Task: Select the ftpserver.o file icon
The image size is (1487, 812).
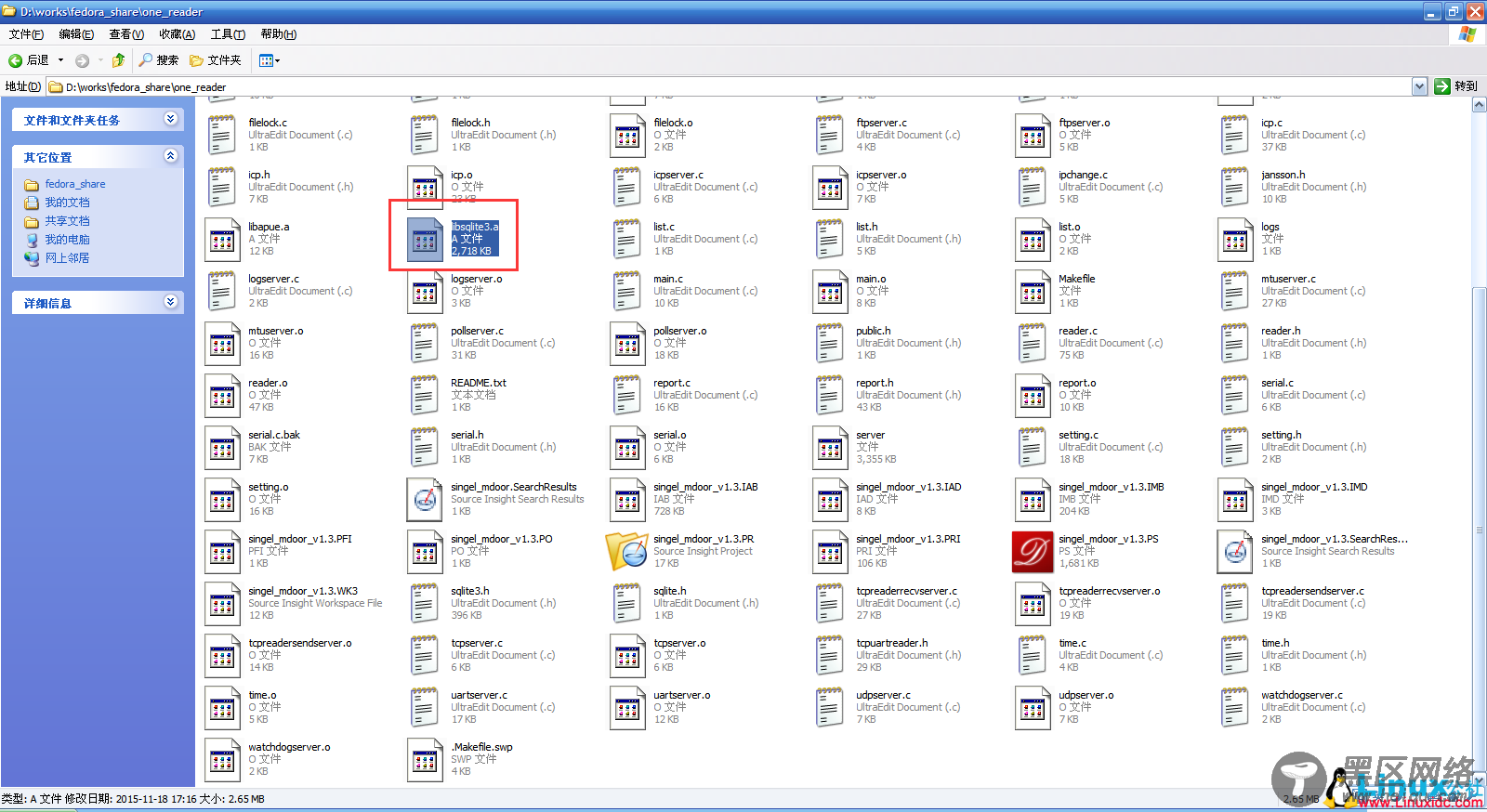Action: coord(1033,136)
